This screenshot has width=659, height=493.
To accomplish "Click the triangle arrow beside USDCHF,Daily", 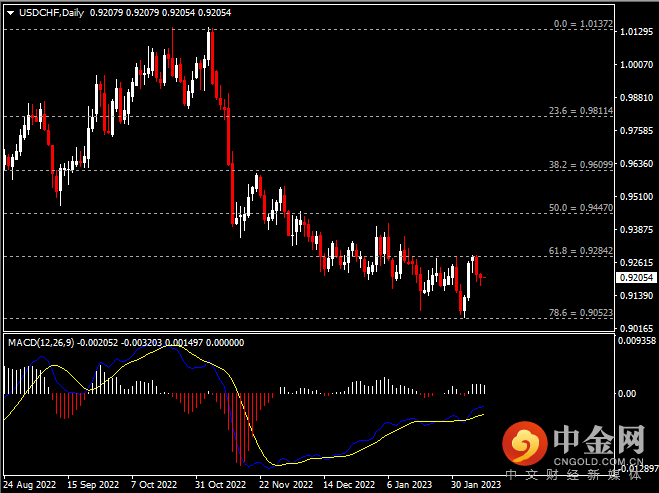I will pyautogui.click(x=10, y=13).
